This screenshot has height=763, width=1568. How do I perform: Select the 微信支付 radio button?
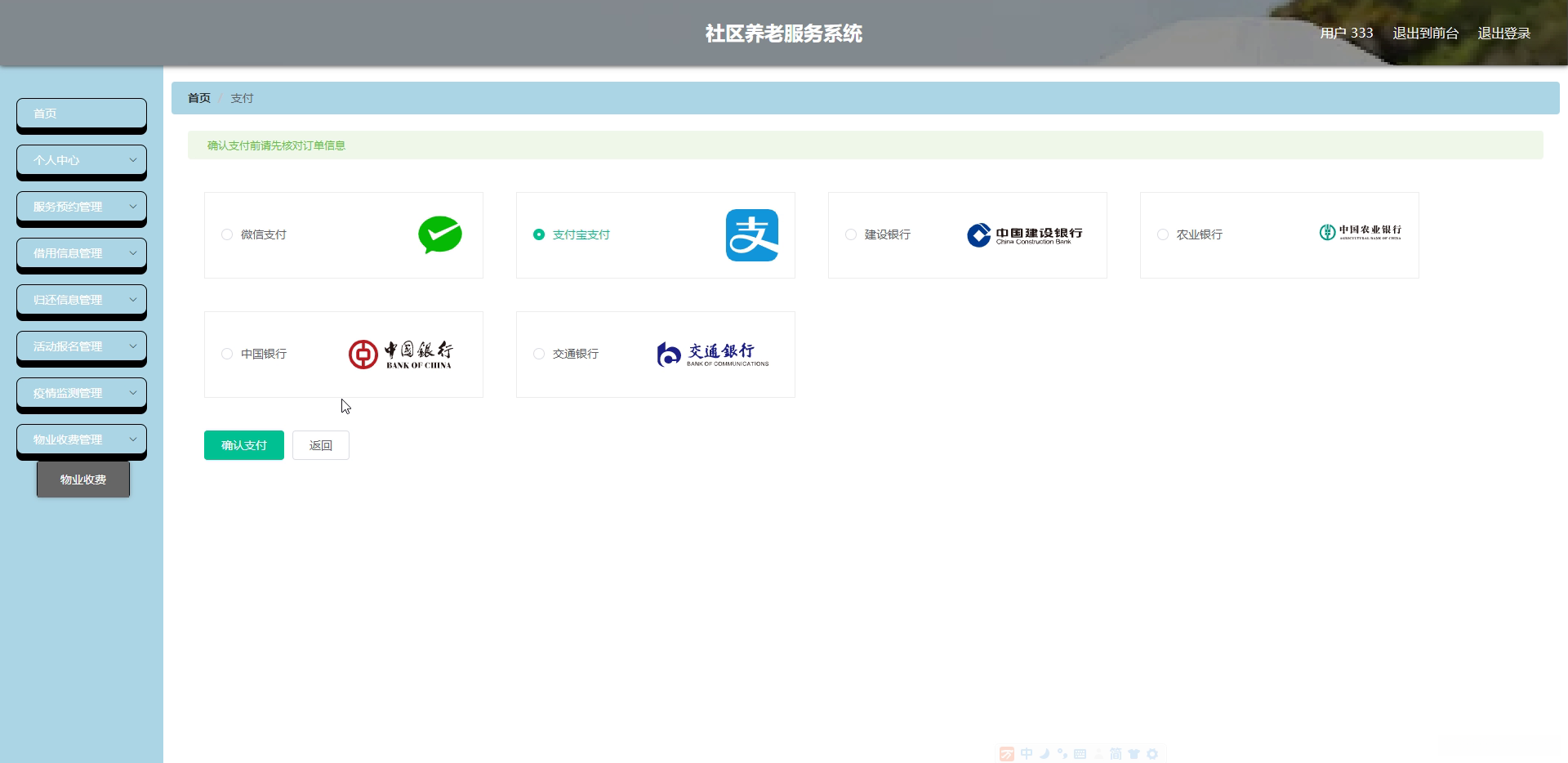pyautogui.click(x=226, y=234)
